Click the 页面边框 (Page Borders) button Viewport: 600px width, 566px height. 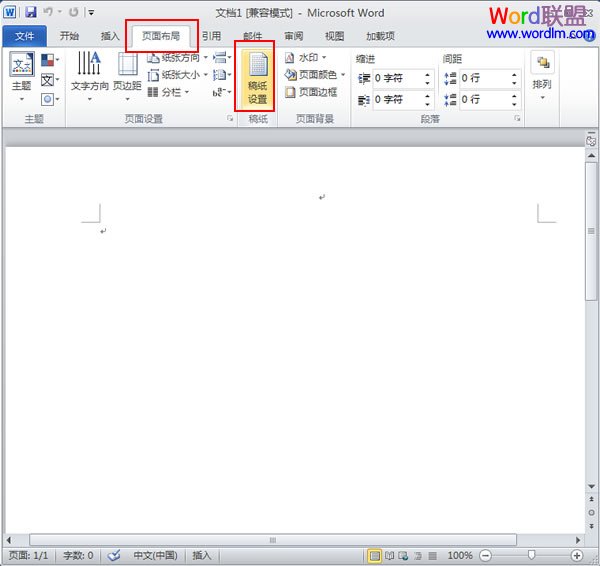tap(311, 92)
